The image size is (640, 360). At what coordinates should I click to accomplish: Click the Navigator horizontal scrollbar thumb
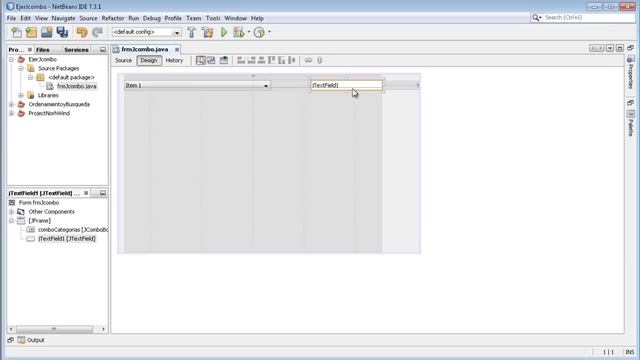[x=54, y=329]
